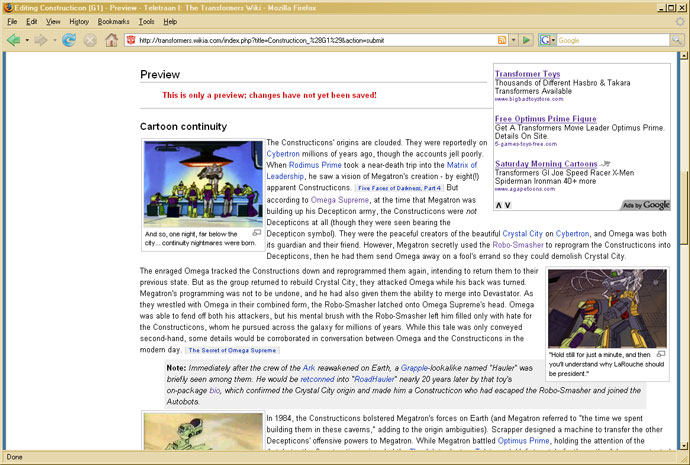Follow the Omega Supreme link
This screenshot has width=690, height=465.
coord(340,200)
